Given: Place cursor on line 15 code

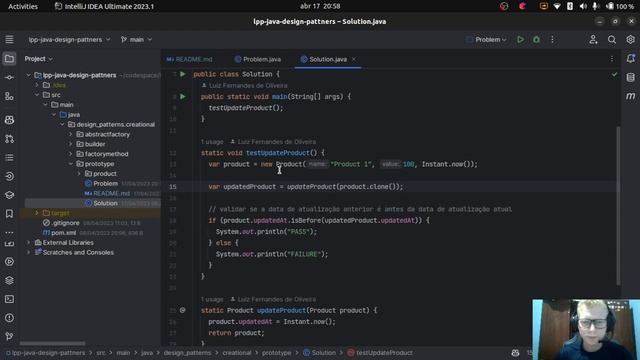Looking at the screenshot, I should point(305,187).
